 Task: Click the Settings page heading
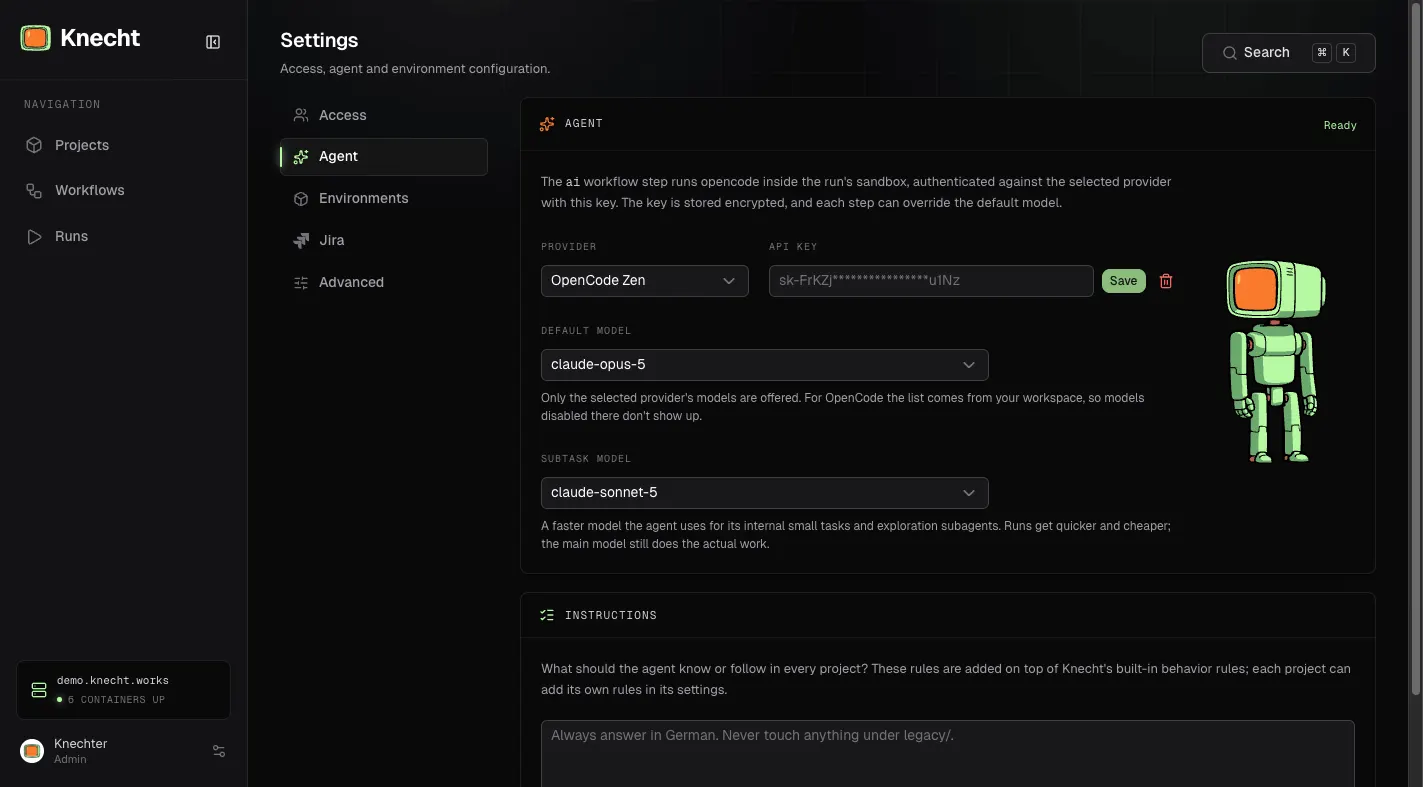[319, 41]
